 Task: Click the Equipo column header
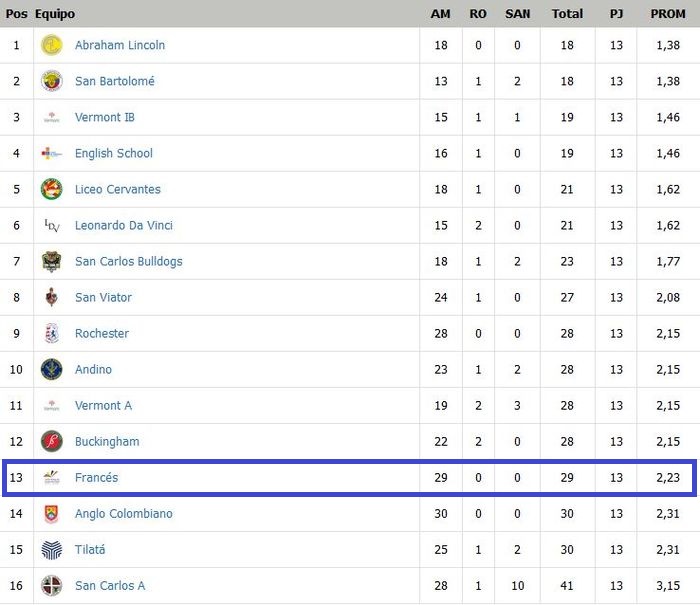coord(55,14)
